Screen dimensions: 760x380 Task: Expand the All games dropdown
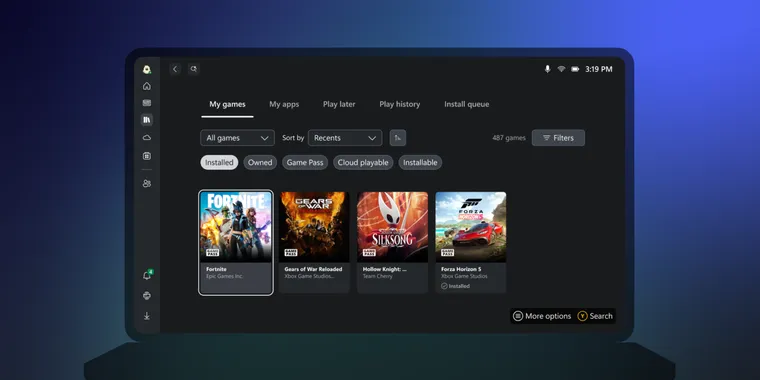(x=238, y=138)
